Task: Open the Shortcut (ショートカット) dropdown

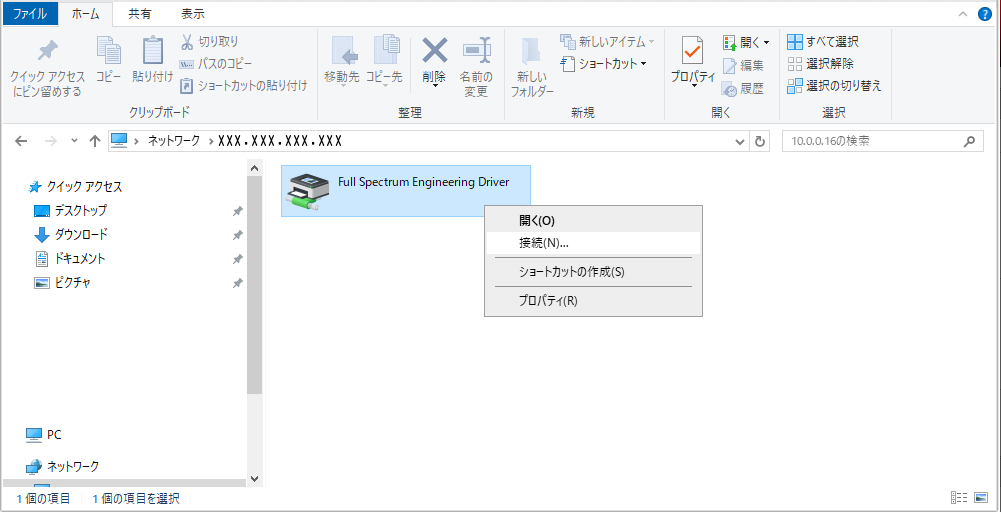Action: [x=604, y=63]
